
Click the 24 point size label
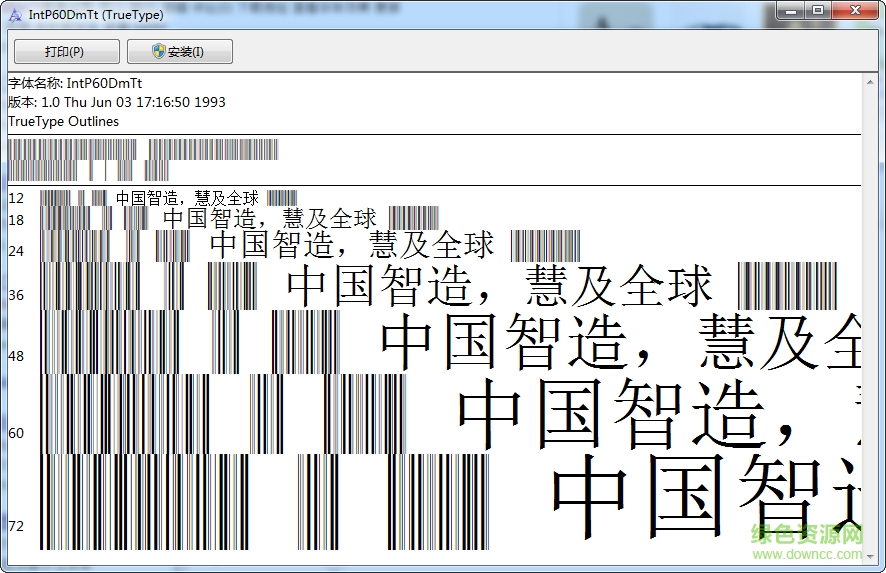tap(16, 251)
